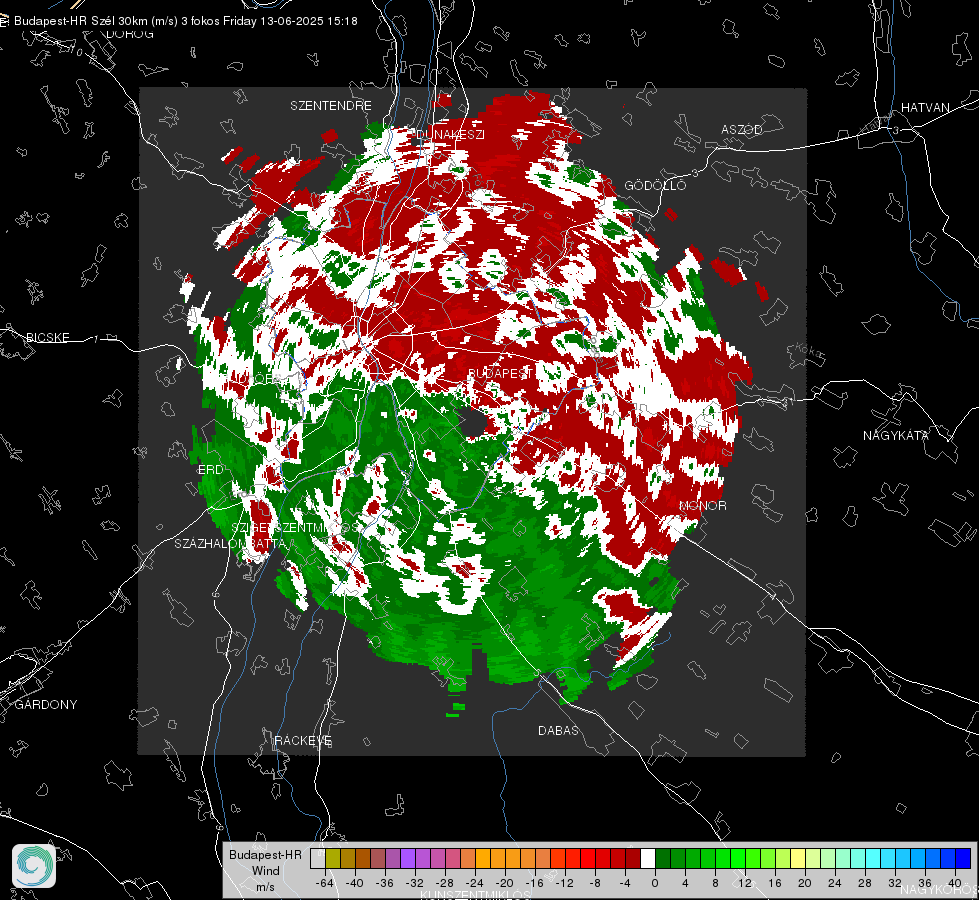Click the BICSKE city label
This screenshot has height=900, width=979.
47,337
